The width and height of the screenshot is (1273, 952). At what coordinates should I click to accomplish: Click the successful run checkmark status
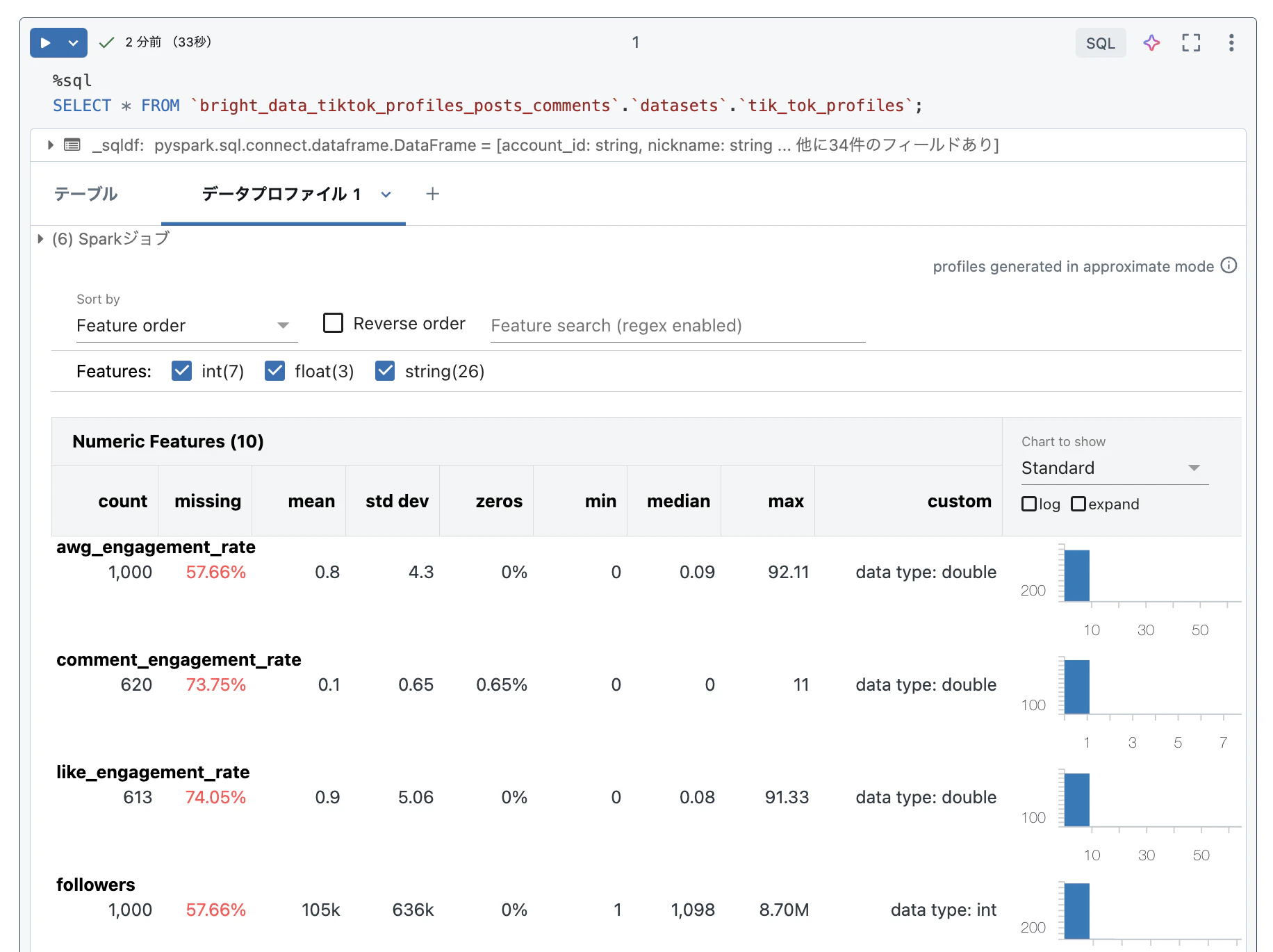click(106, 43)
